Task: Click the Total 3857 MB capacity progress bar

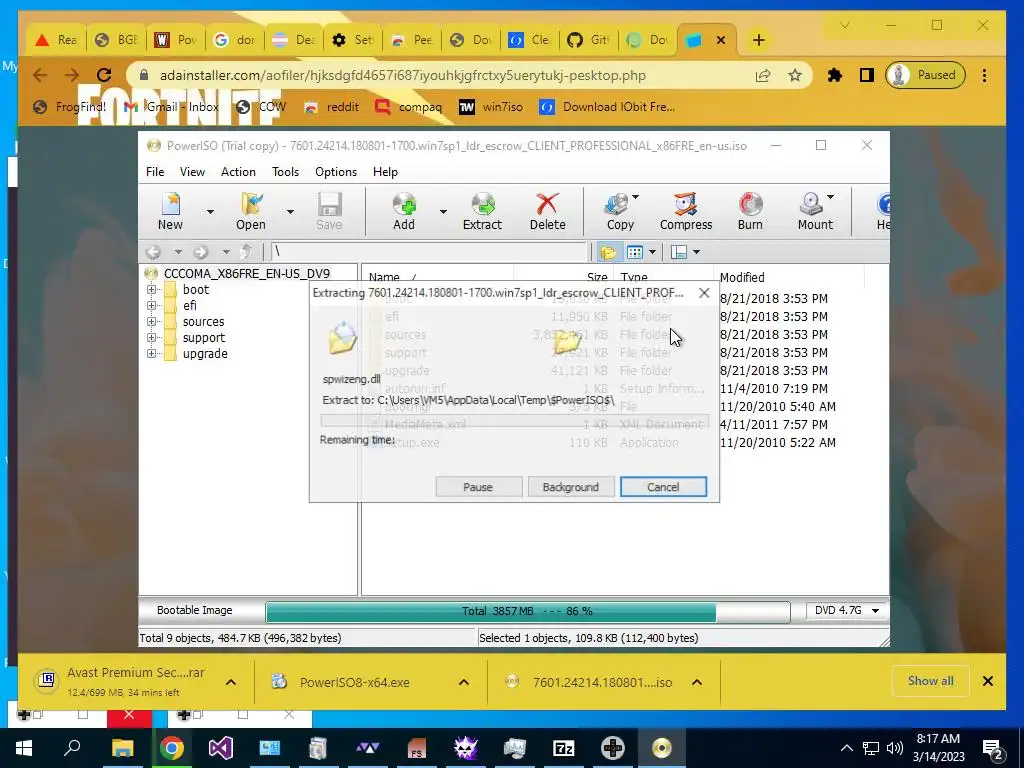Action: coord(528,611)
